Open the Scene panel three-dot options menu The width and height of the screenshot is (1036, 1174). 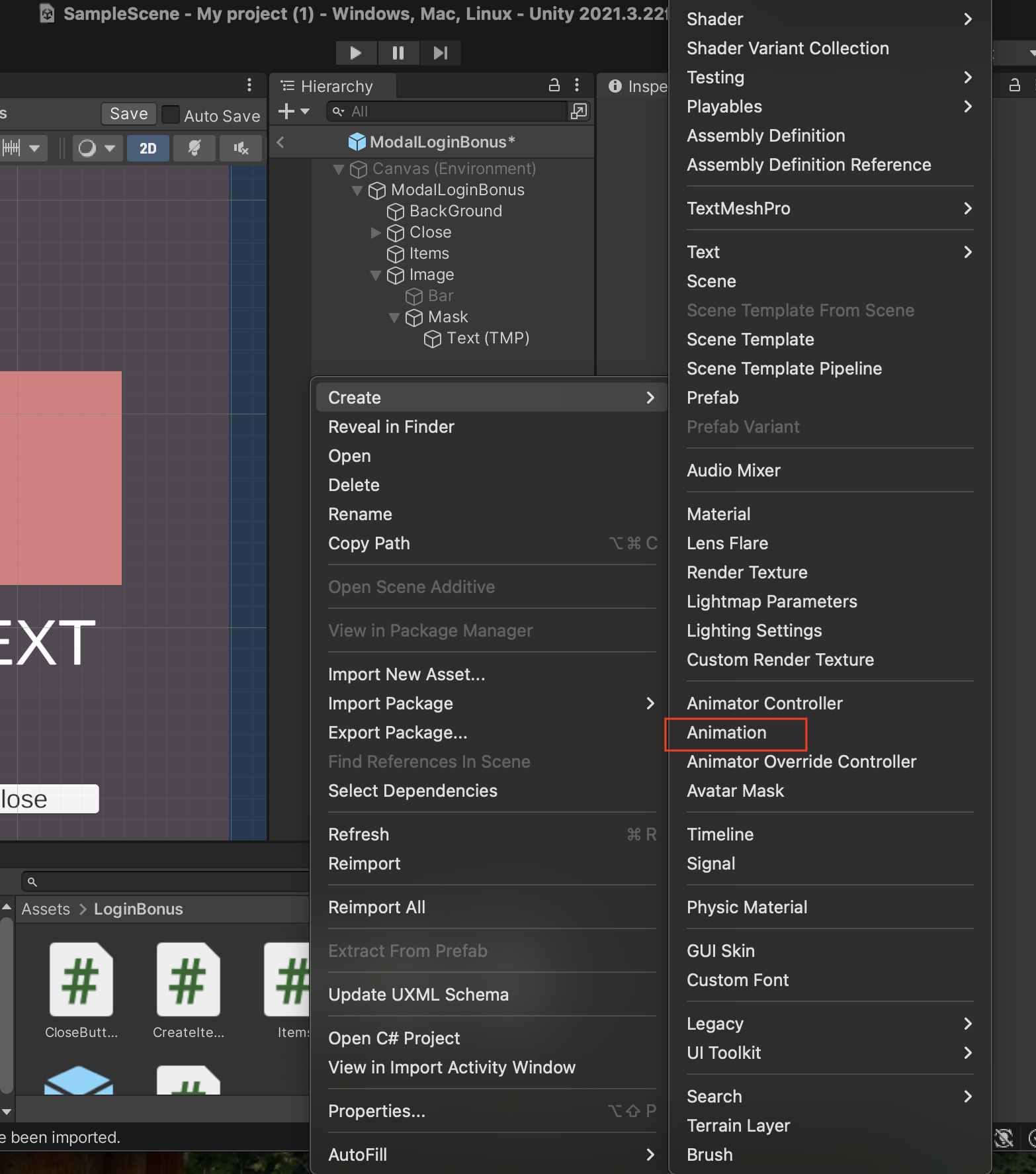[249, 85]
